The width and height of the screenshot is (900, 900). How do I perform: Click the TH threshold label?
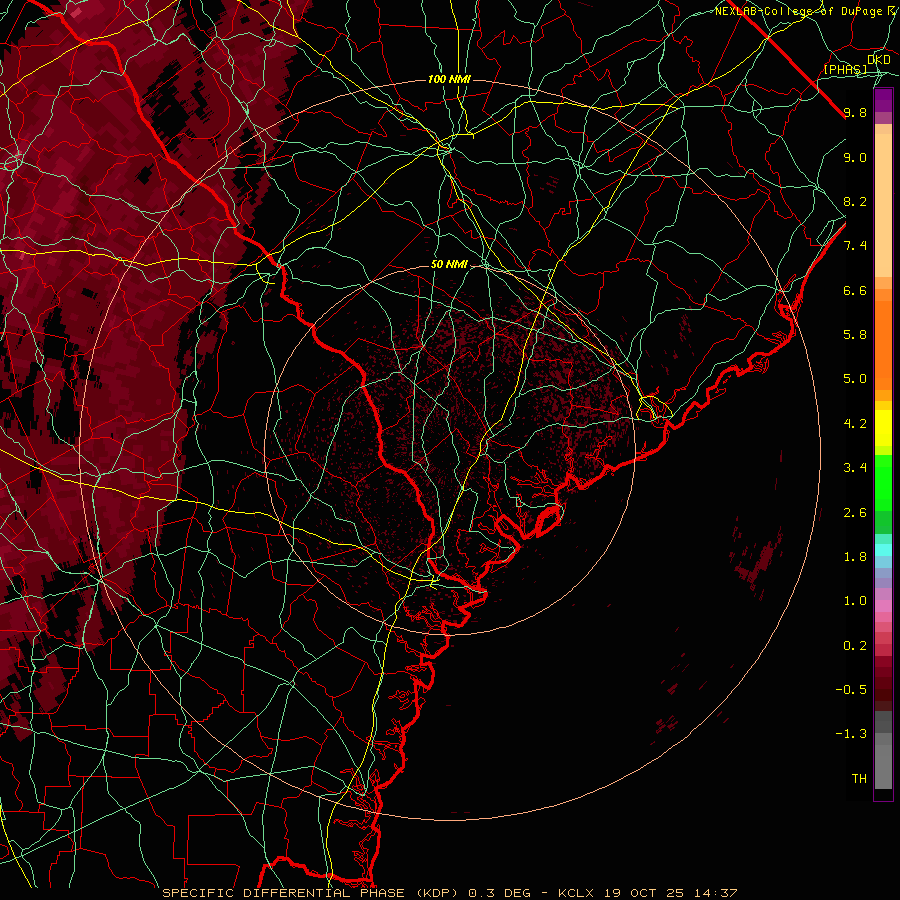coord(859,778)
